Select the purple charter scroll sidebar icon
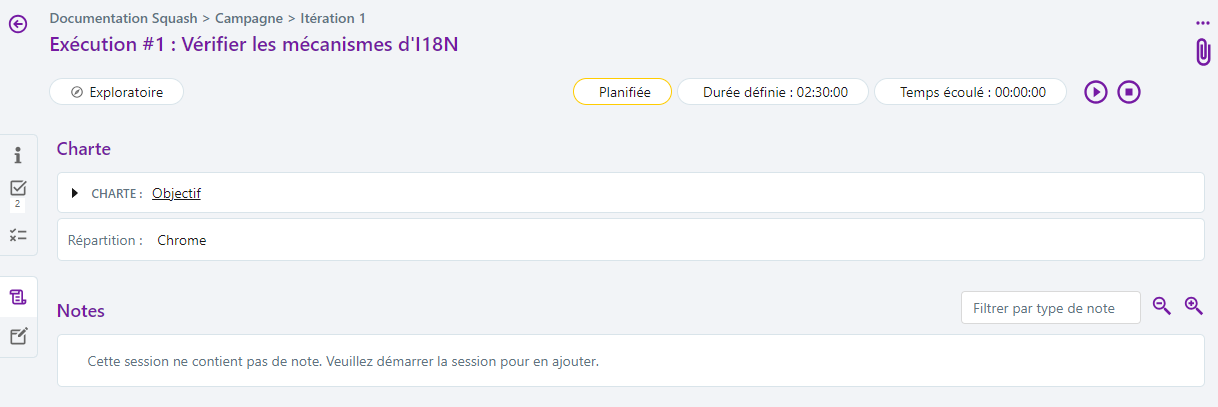 (x=18, y=297)
